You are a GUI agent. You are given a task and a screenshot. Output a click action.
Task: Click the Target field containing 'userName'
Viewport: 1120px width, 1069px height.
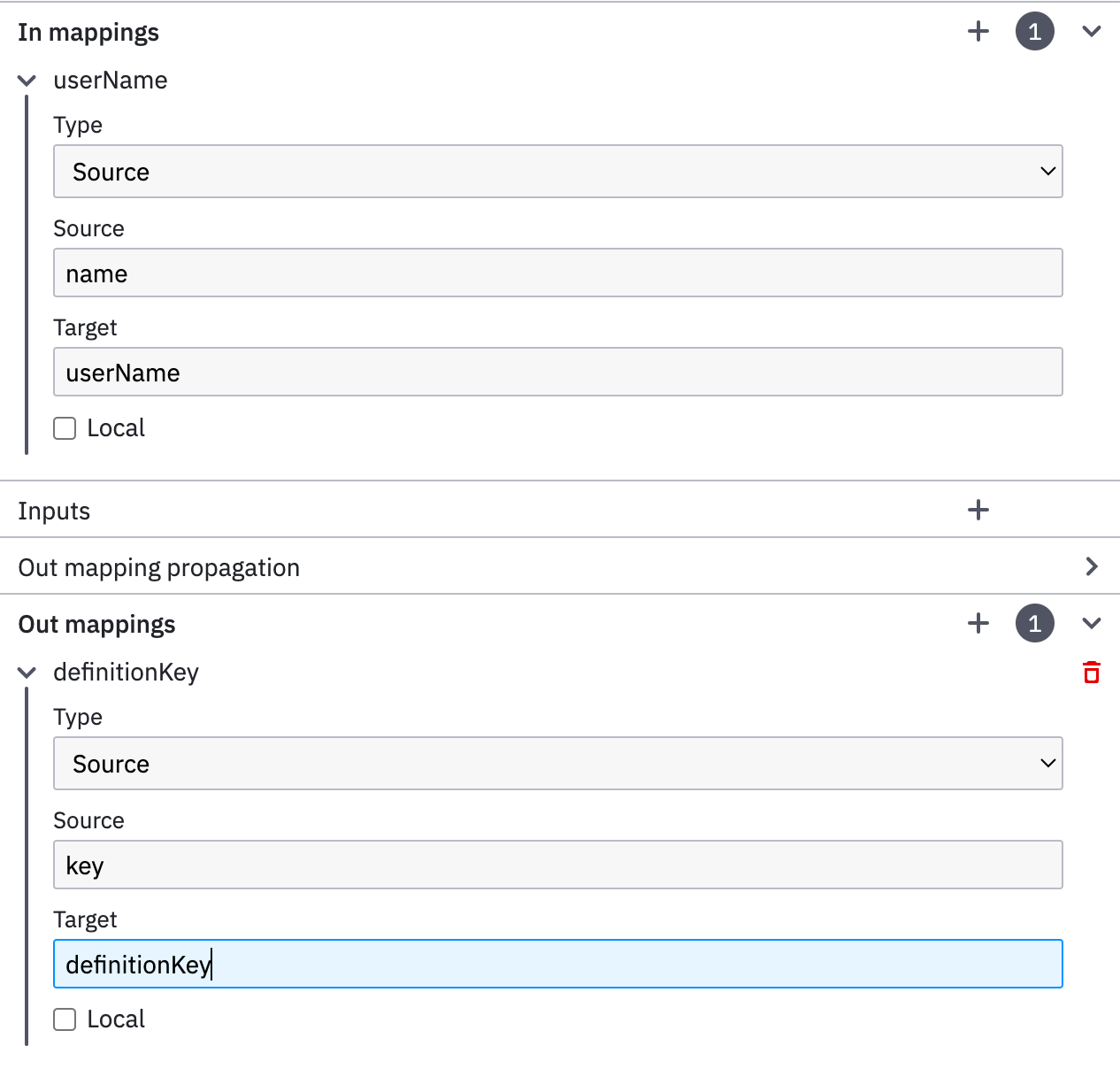click(557, 373)
